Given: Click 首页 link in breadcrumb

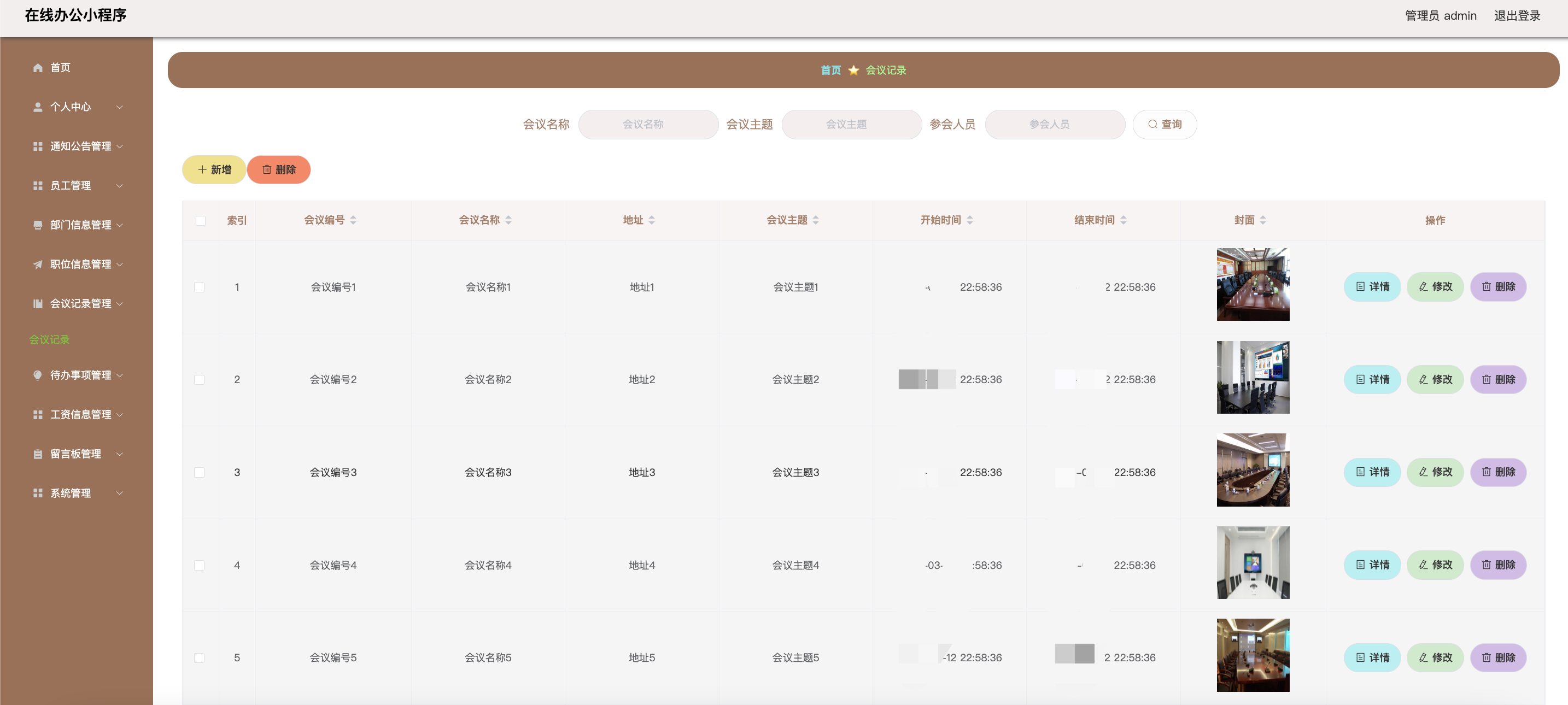Looking at the screenshot, I should 830,70.
